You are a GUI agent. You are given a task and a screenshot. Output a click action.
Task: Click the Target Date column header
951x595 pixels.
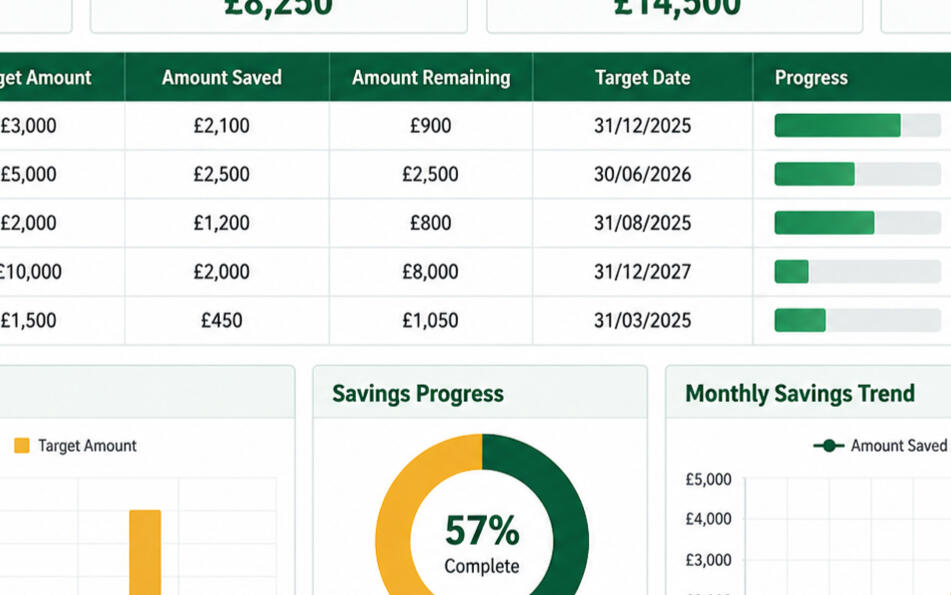[642, 78]
